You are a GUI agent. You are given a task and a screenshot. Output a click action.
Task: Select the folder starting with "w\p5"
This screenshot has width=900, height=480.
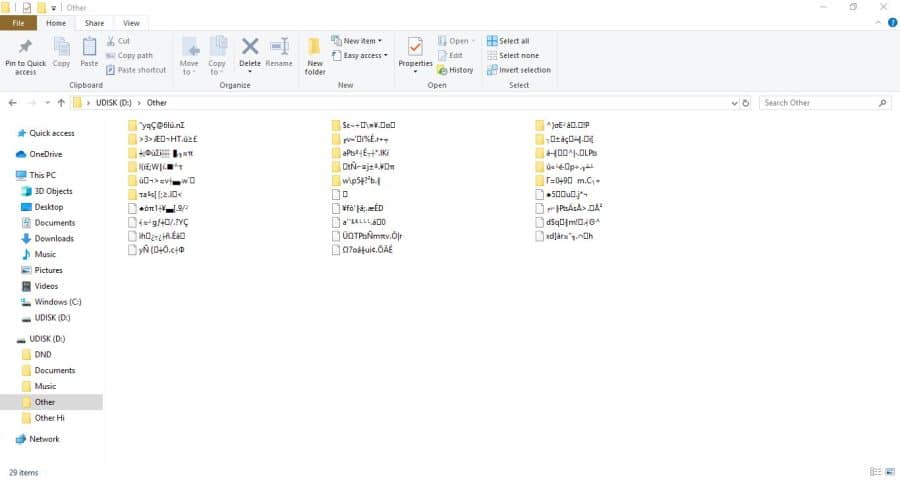click(356, 180)
